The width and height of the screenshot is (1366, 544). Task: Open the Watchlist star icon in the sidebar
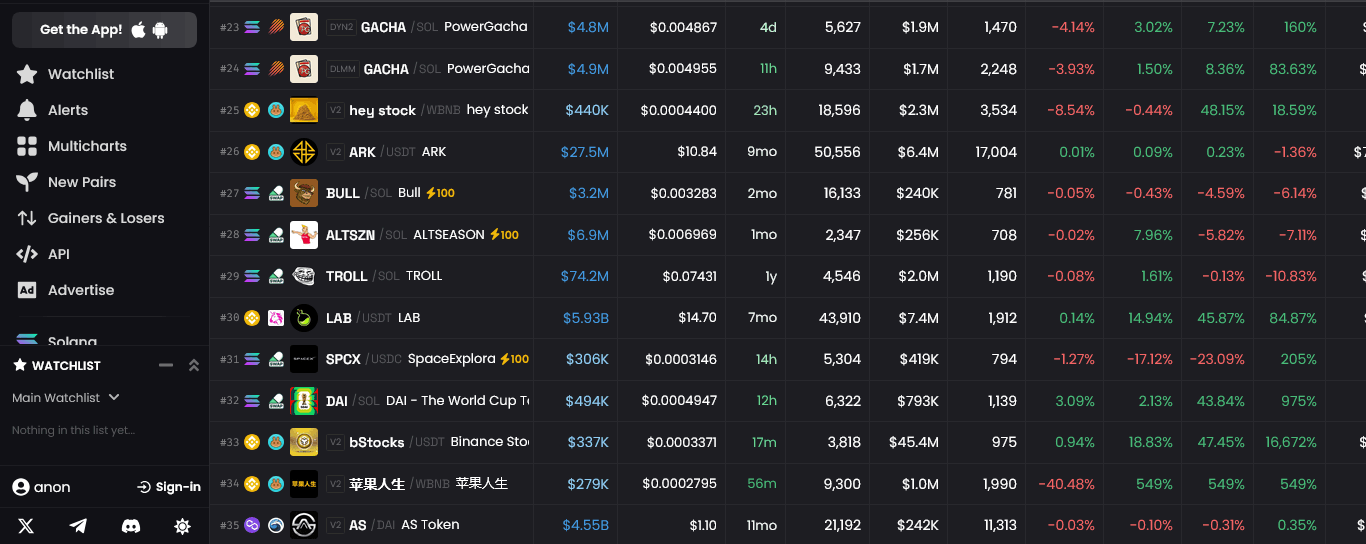pyautogui.click(x=27, y=74)
